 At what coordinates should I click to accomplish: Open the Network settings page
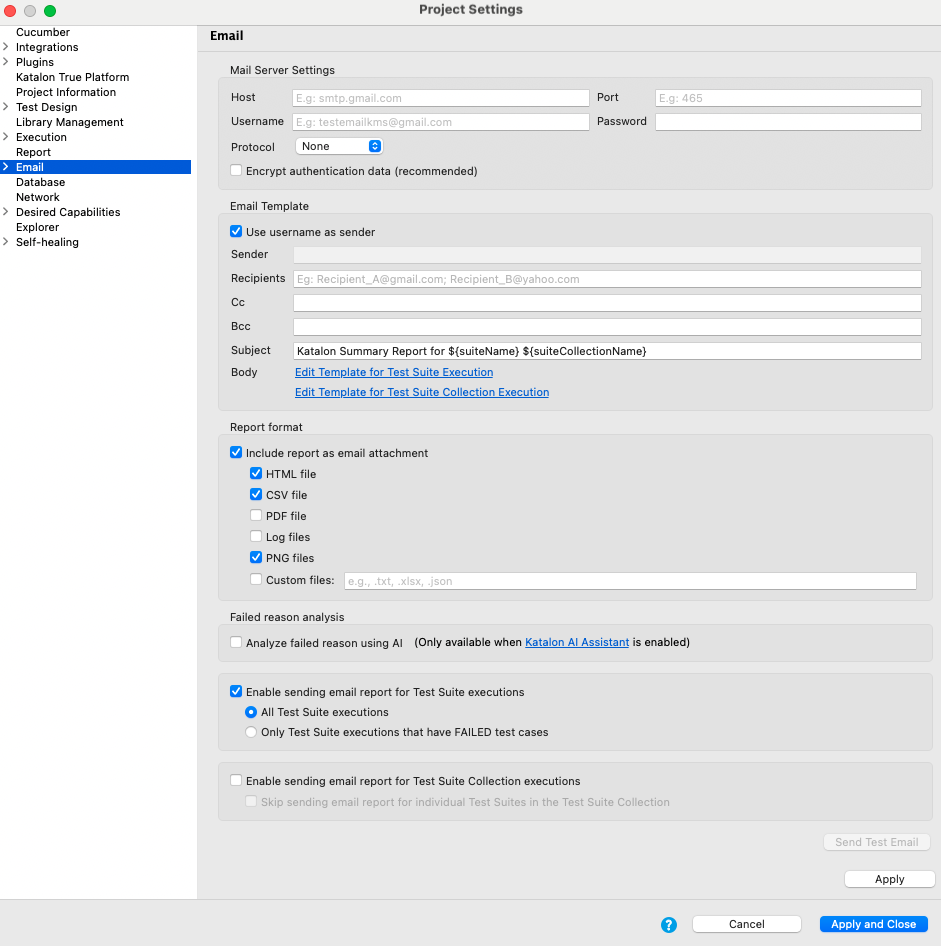38,197
